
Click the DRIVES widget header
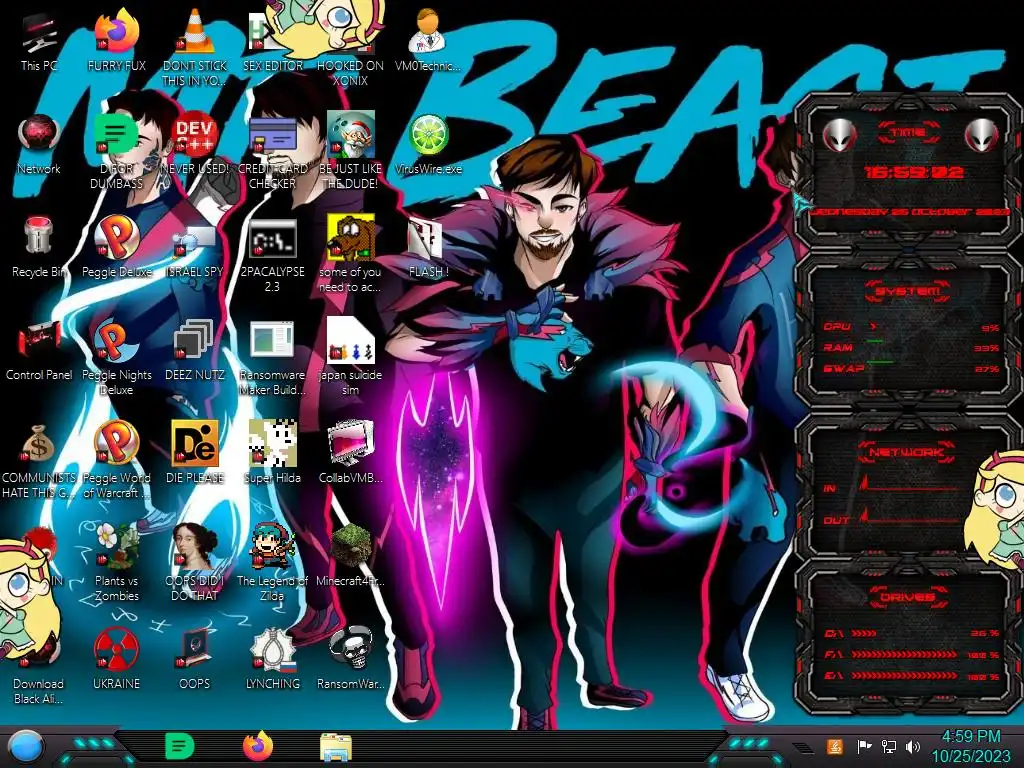point(907,597)
